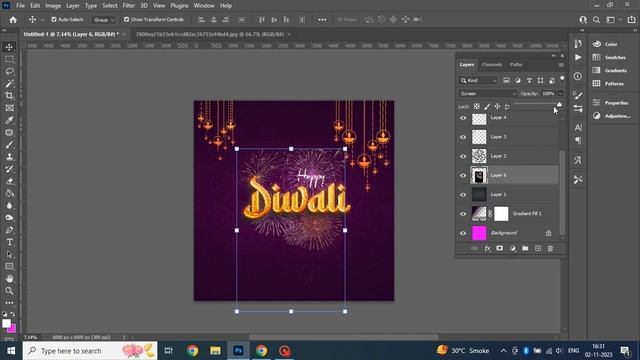This screenshot has width=640, height=360.
Task: Open the Window menu
Action: coord(204,6)
